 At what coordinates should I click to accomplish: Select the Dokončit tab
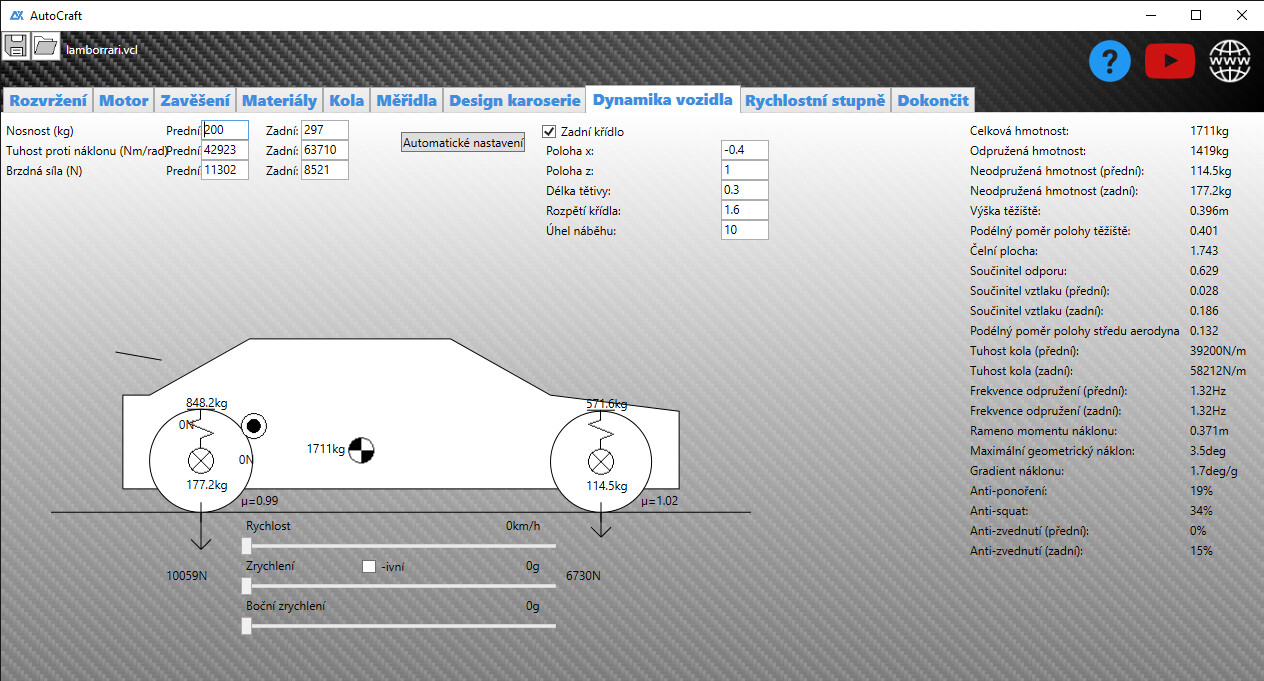931,100
